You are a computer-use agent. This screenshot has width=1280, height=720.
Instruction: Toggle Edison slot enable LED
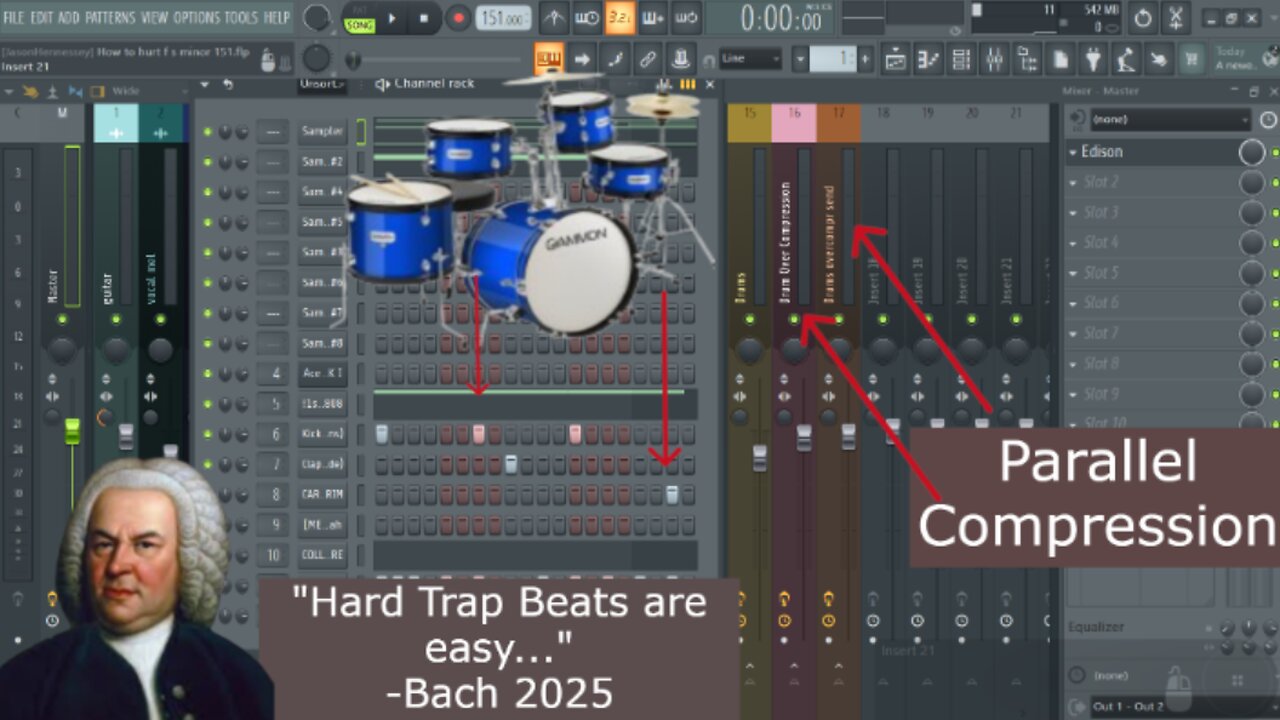coord(1274,152)
